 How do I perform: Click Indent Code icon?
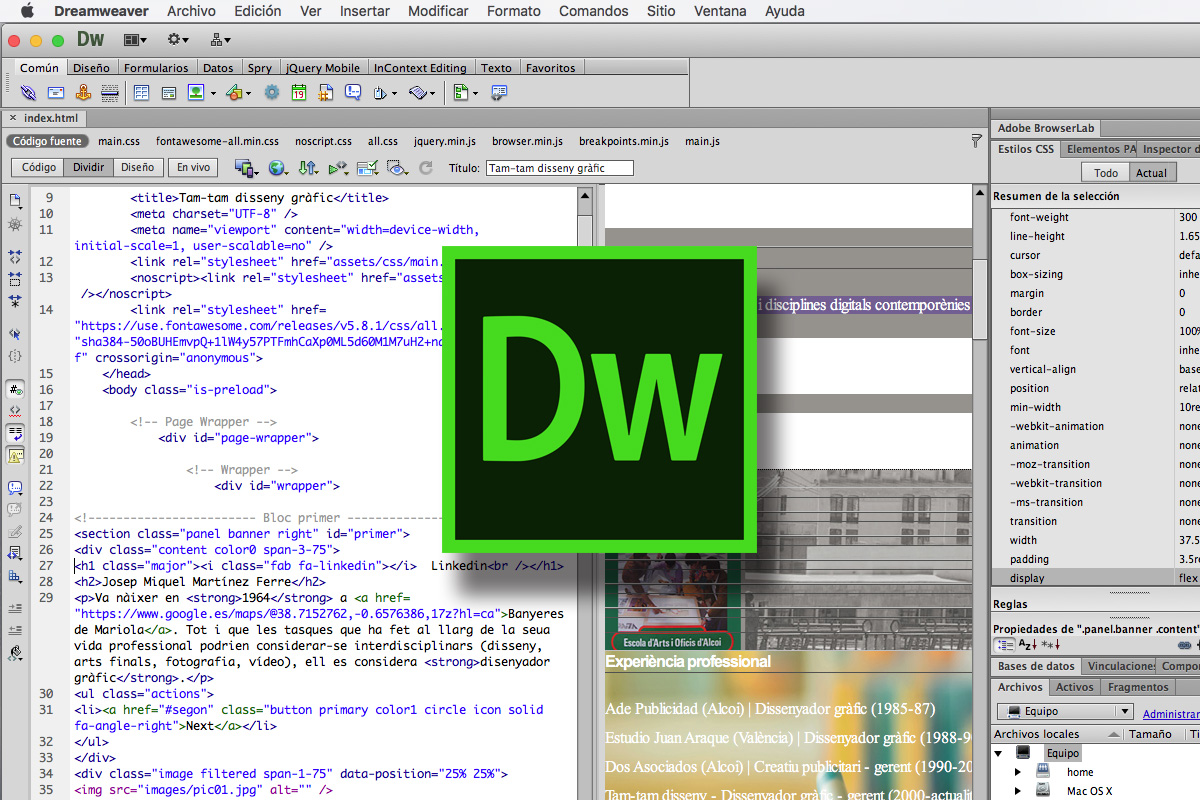click(15, 608)
